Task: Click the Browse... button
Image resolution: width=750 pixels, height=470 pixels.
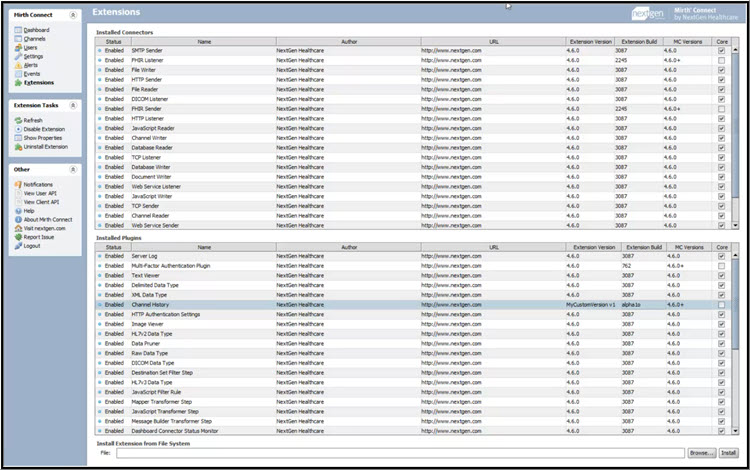Action: (702, 453)
